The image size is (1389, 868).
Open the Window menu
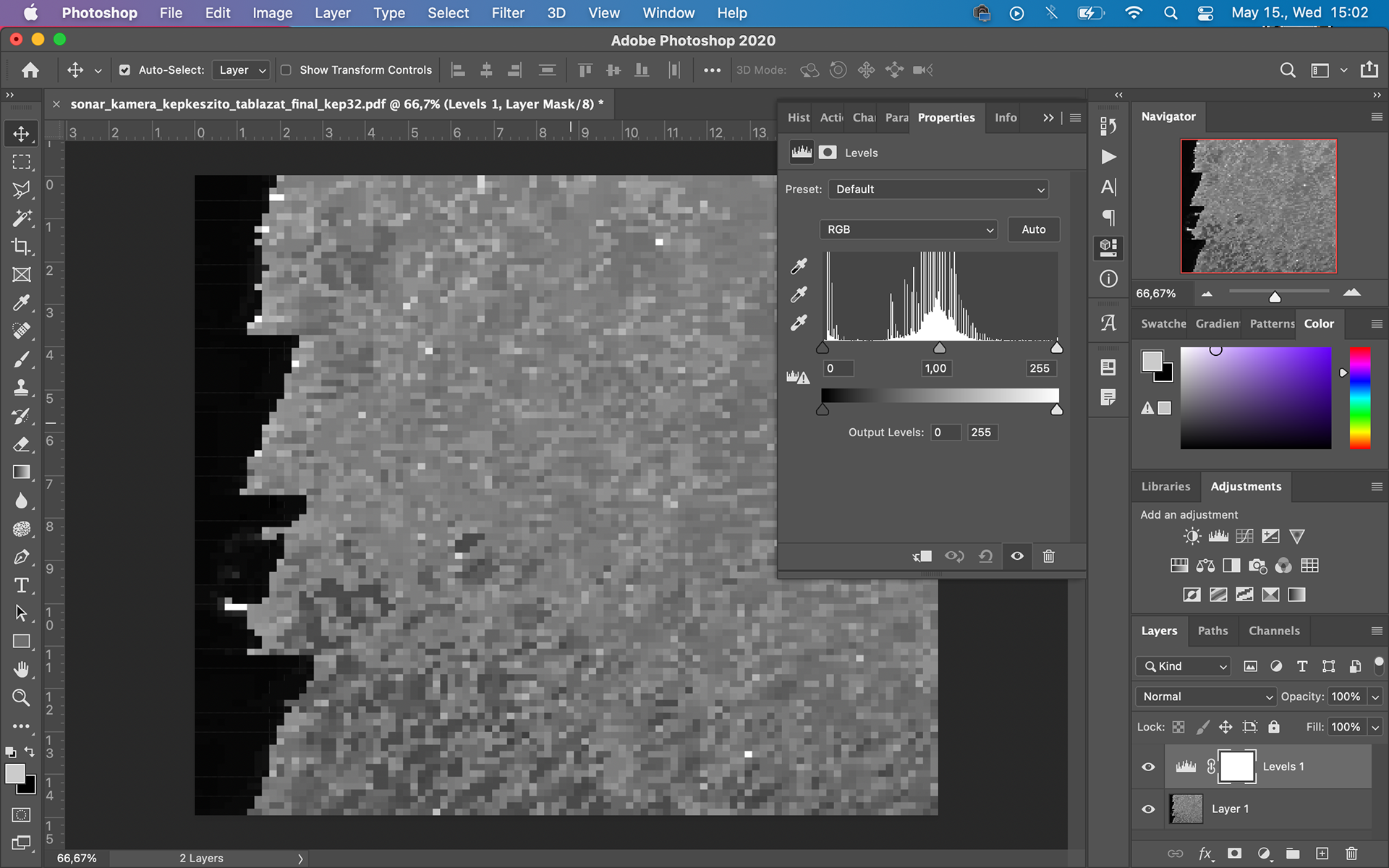click(668, 13)
